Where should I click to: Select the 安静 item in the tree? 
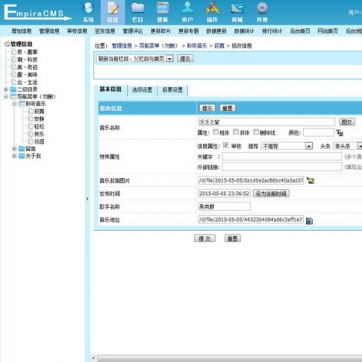39,119
